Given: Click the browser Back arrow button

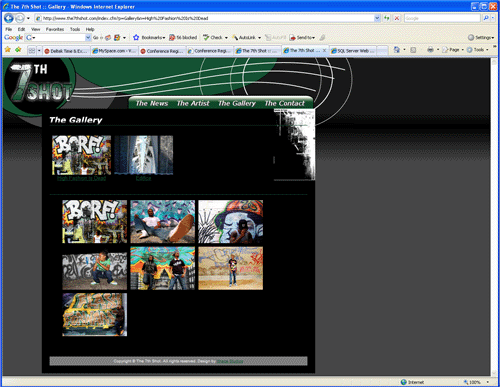Looking at the screenshot, I should pyautogui.click(x=9, y=18).
